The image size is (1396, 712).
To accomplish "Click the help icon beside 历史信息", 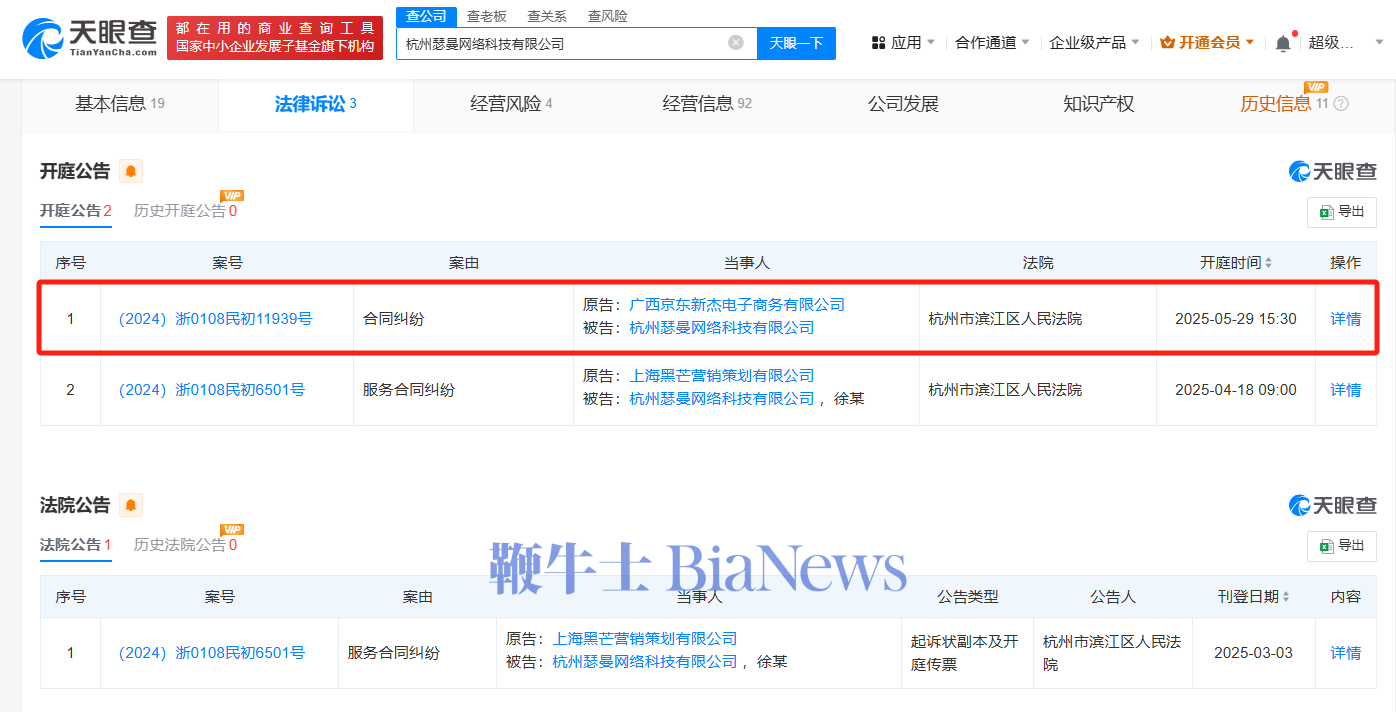I will pyautogui.click(x=1342, y=104).
